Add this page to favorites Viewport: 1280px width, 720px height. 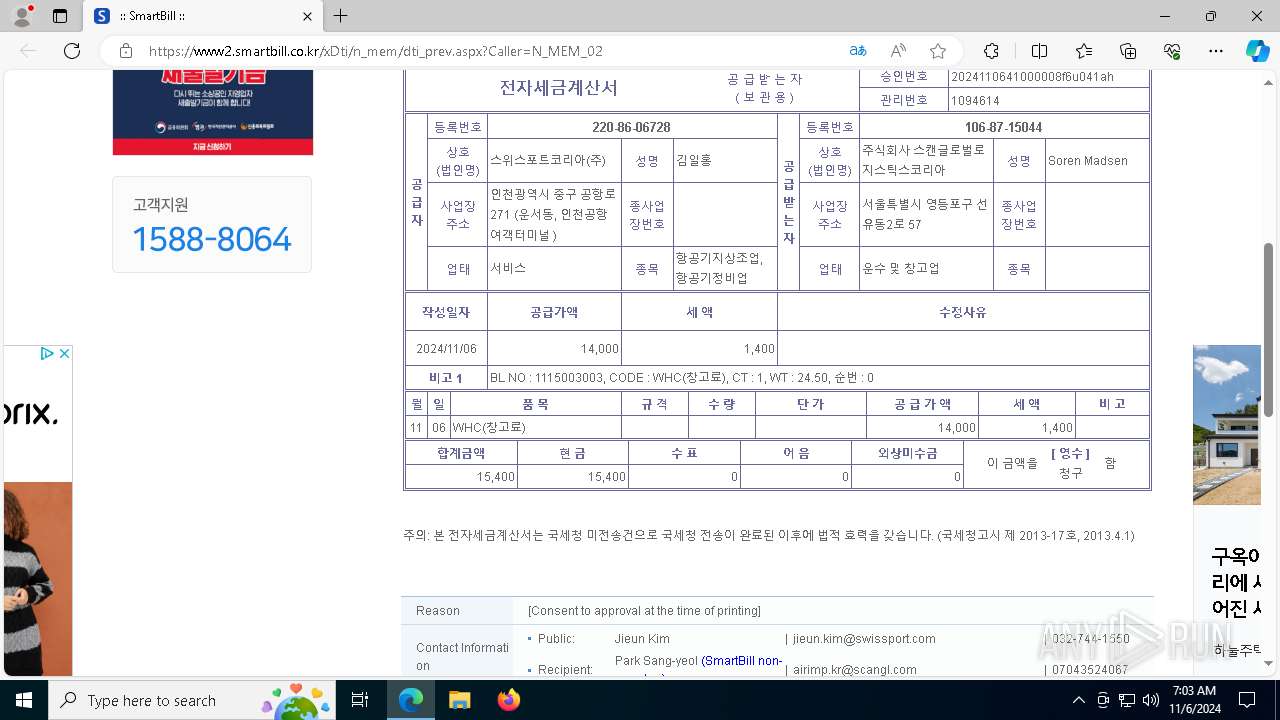pyautogui.click(x=938, y=51)
